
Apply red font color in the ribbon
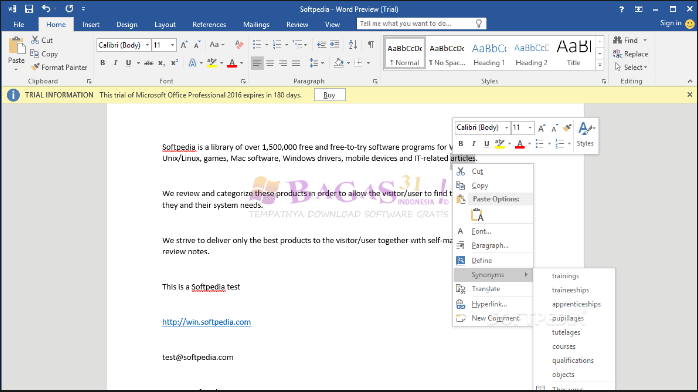pos(232,63)
